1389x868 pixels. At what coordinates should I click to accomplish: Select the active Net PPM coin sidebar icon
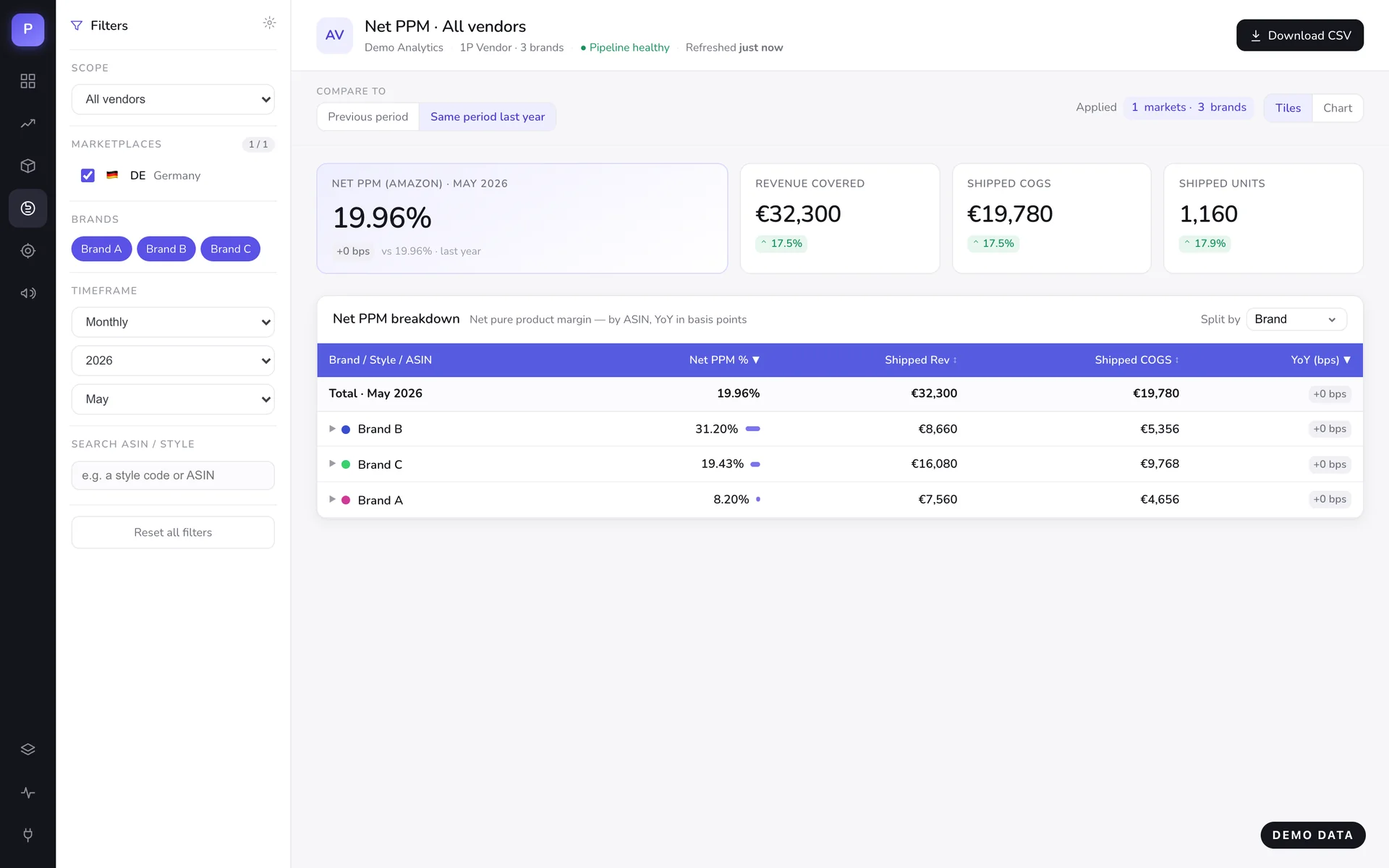pyautogui.click(x=27, y=208)
